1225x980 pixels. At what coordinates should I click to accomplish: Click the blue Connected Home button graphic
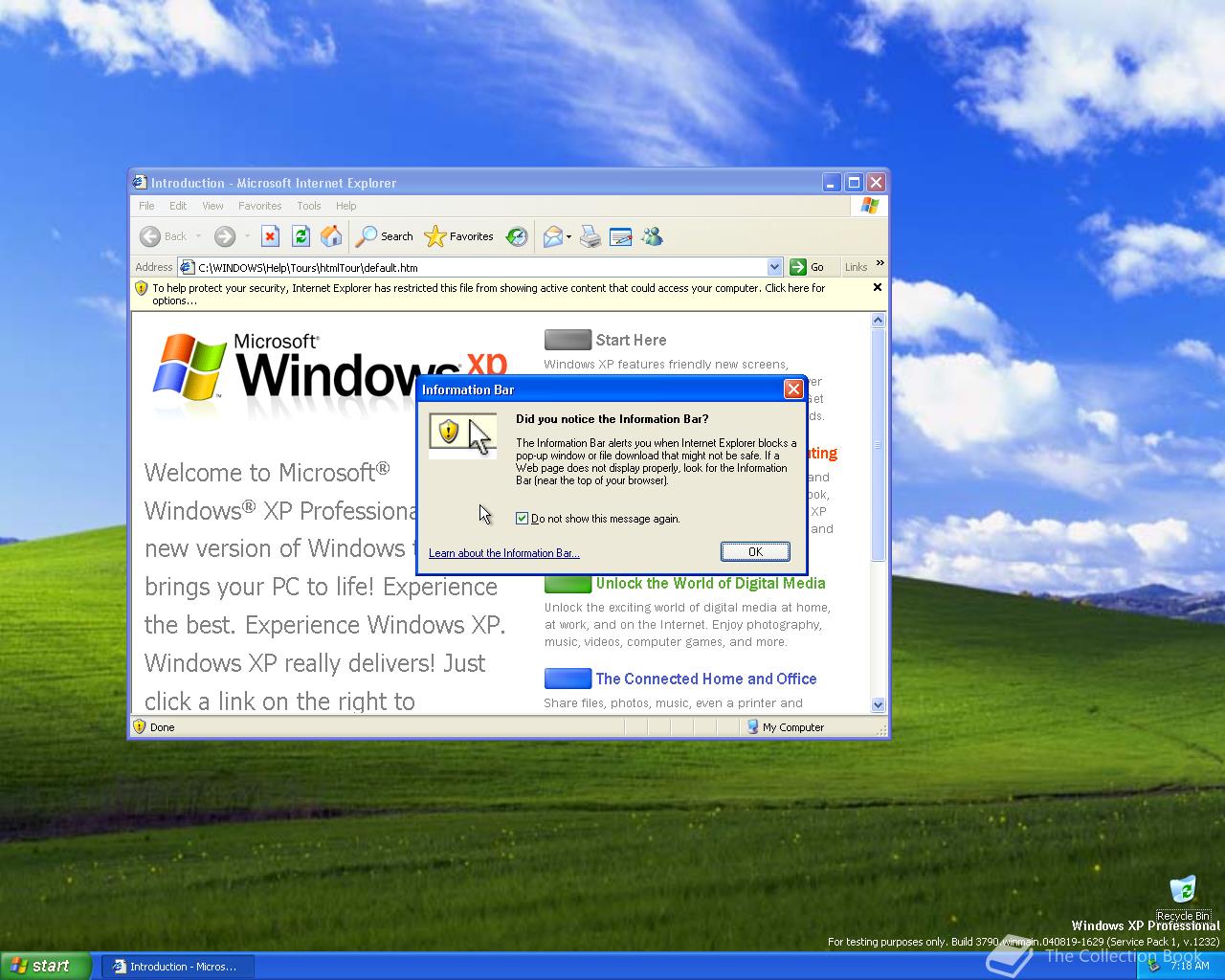(568, 679)
